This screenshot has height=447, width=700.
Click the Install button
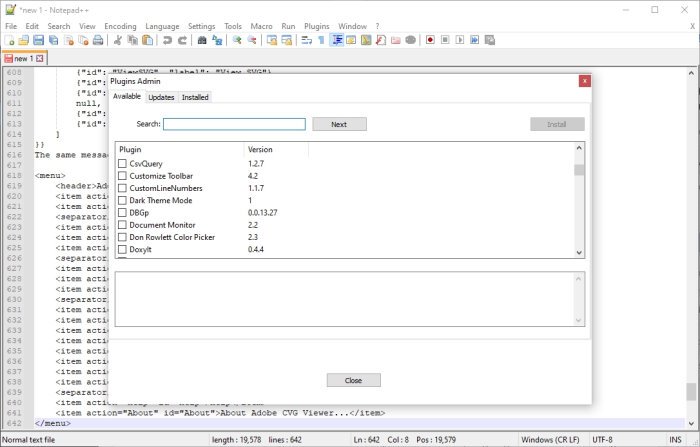tap(557, 124)
